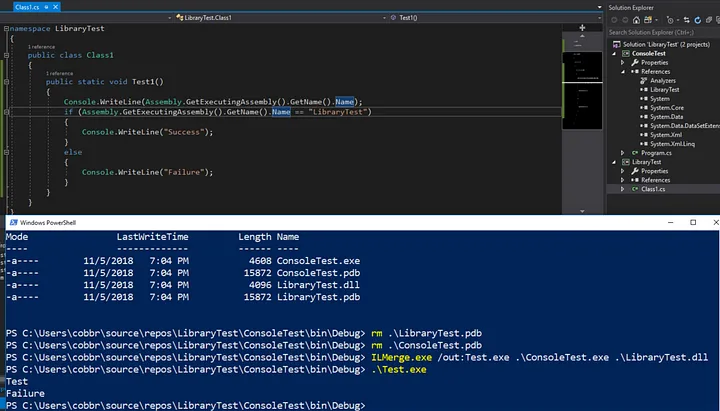Collapse the Test1() method outlining block

[6, 82]
